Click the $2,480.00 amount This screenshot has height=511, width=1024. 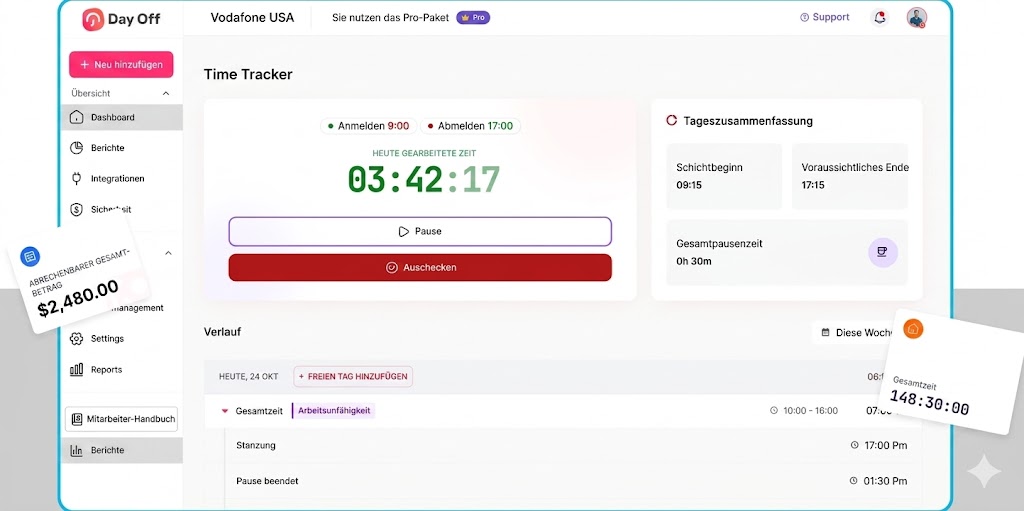78,298
